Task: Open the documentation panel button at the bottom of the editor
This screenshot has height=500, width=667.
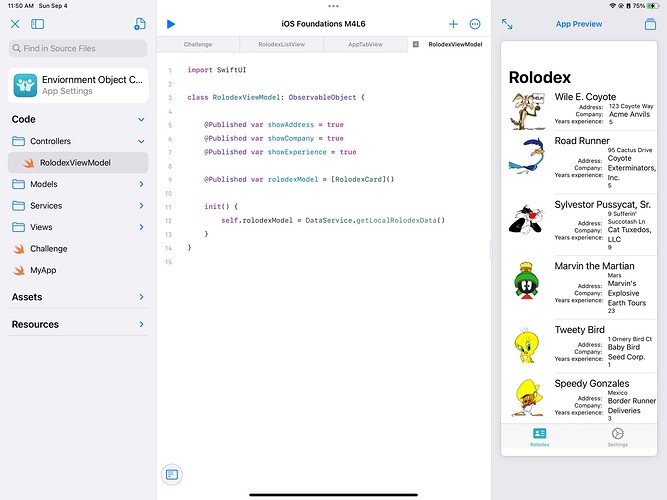Action: coord(172,474)
